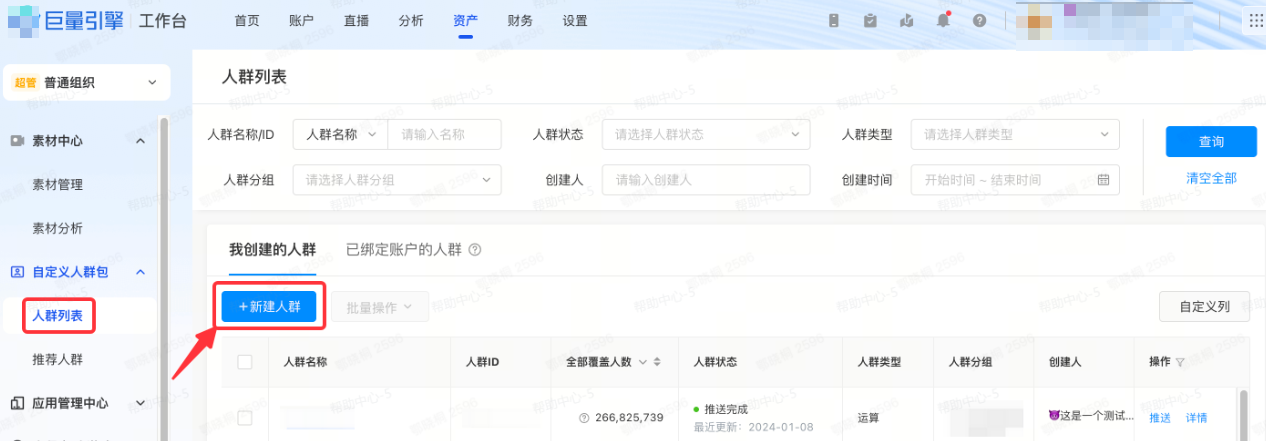Viewport: 1266px width, 441px height.
Task: Click the info icon beside 266,825,739
Action: coord(584,417)
